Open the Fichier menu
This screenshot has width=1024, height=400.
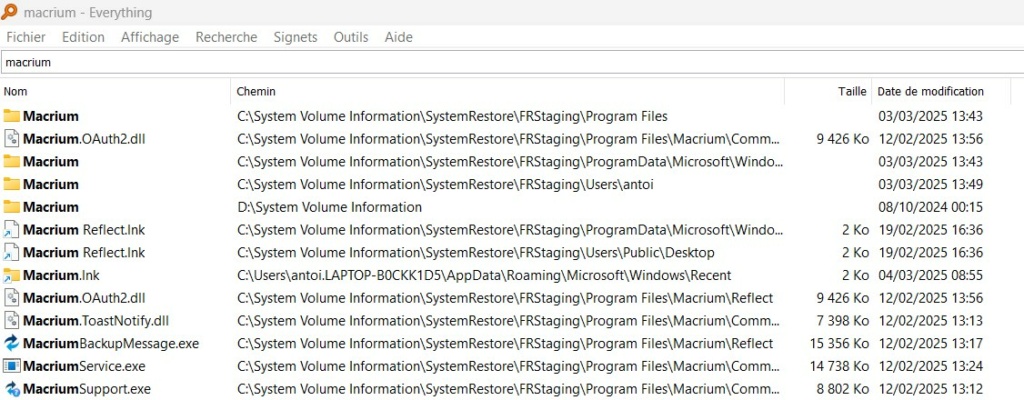tap(26, 37)
